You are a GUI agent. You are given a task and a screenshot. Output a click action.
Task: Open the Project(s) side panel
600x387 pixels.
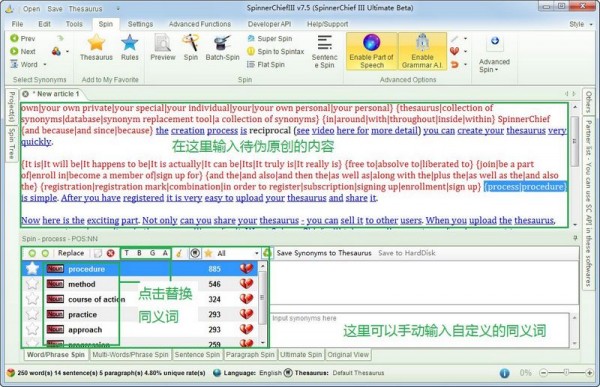[x=12, y=107]
